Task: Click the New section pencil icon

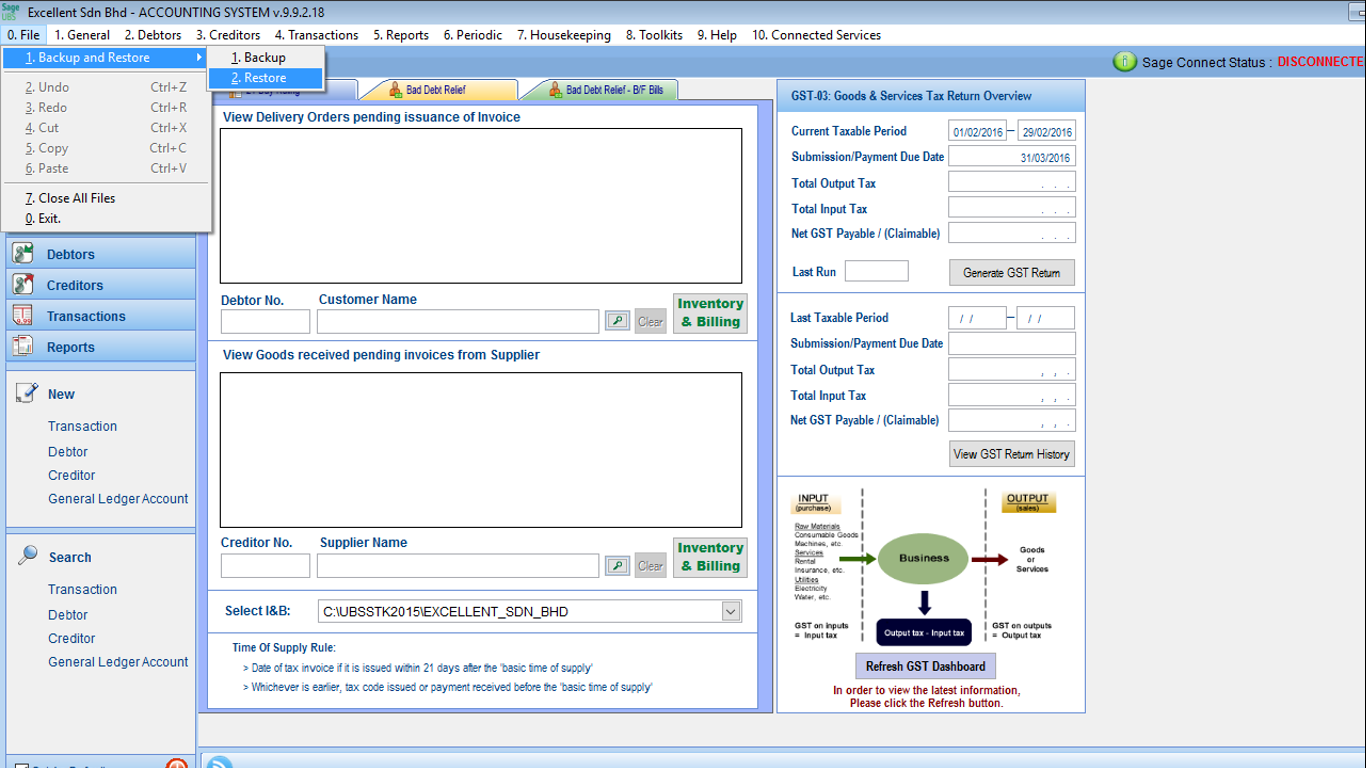Action: point(27,393)
